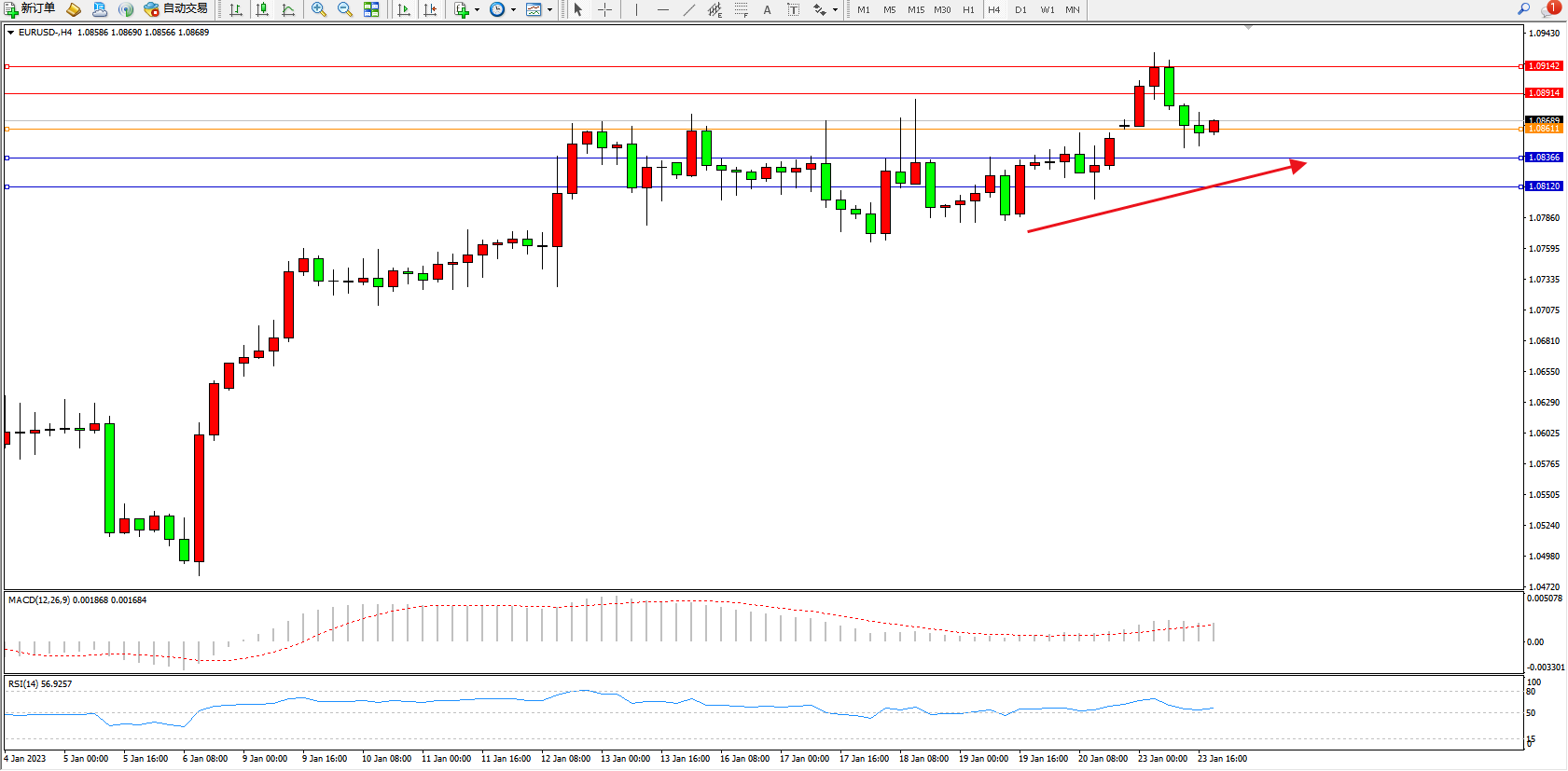Toggle AutoTrading (自动交易) button
The width and height of the screenshot is (1568, 771).
175,9
